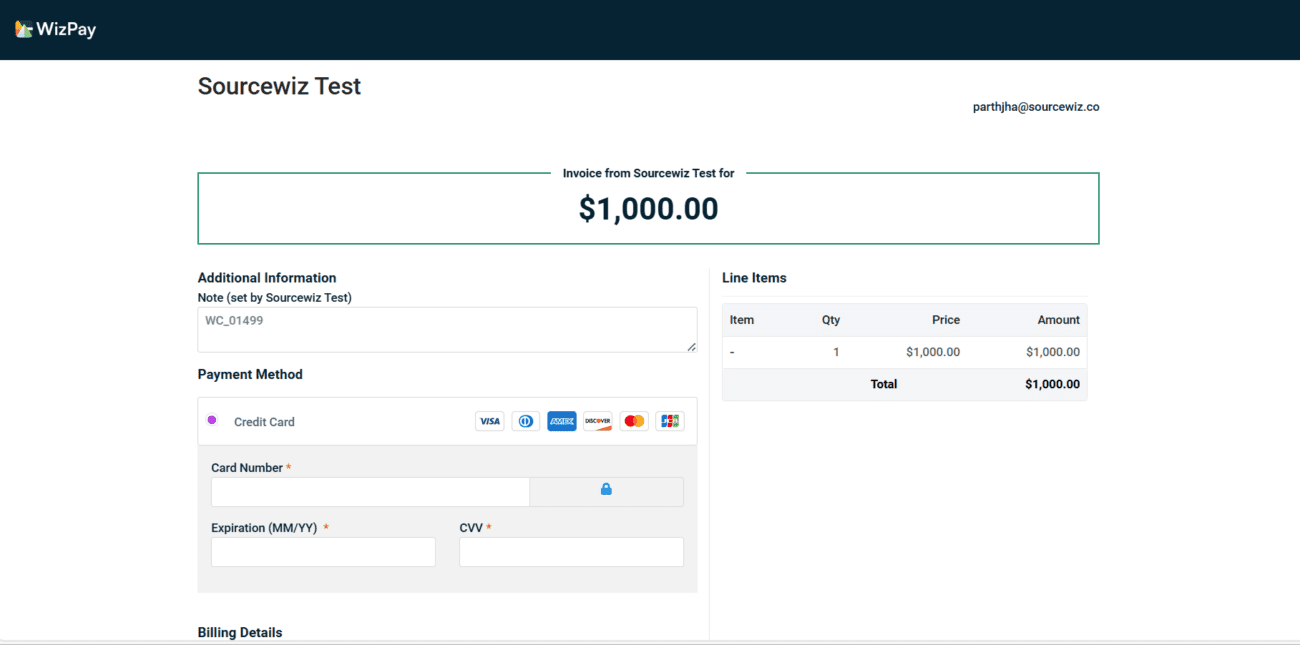
Task: Click the Visa card icon
Action: point(489,421)
